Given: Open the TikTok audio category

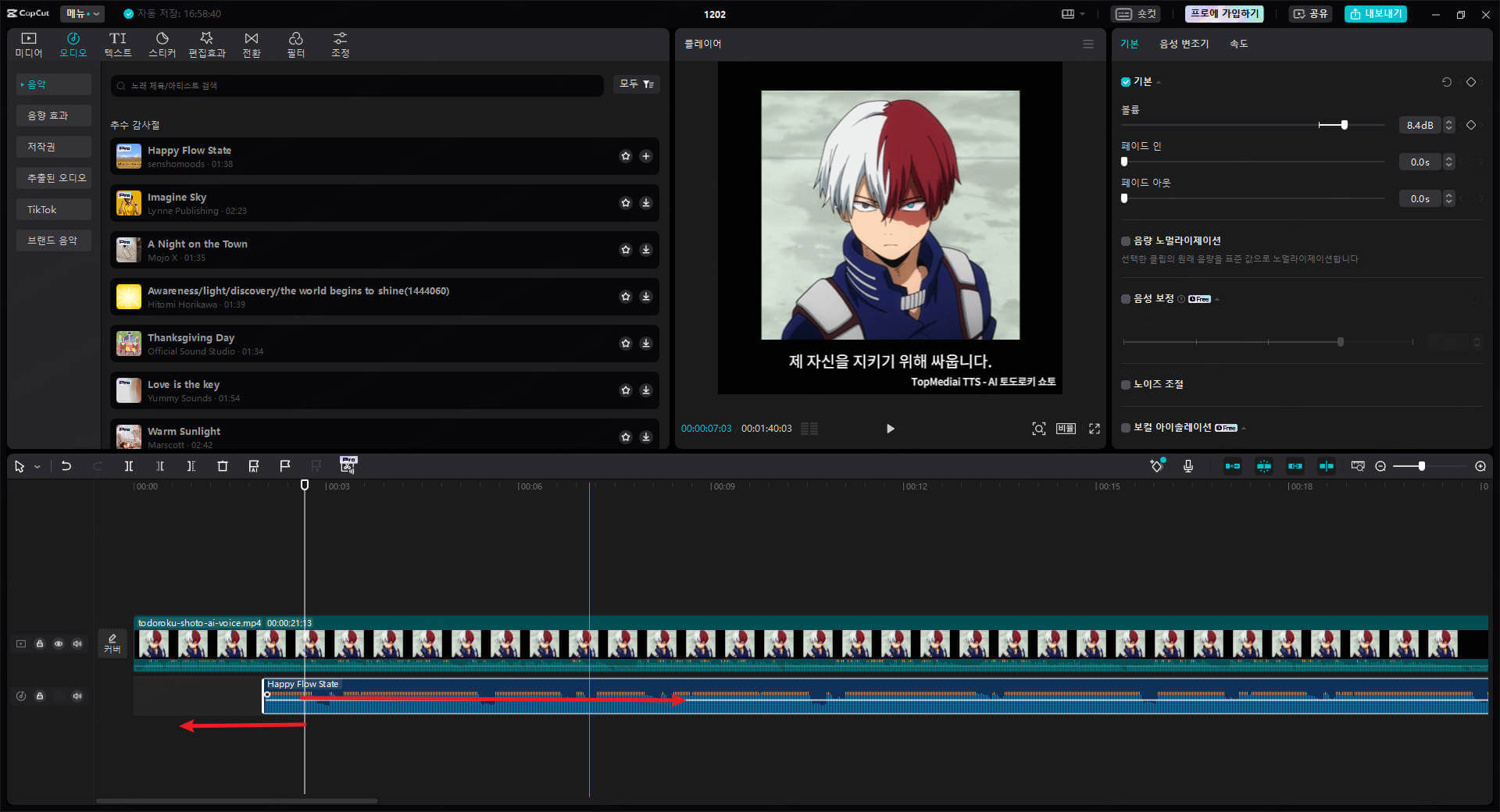Looking at the screenshot, I should coord(53,209).
